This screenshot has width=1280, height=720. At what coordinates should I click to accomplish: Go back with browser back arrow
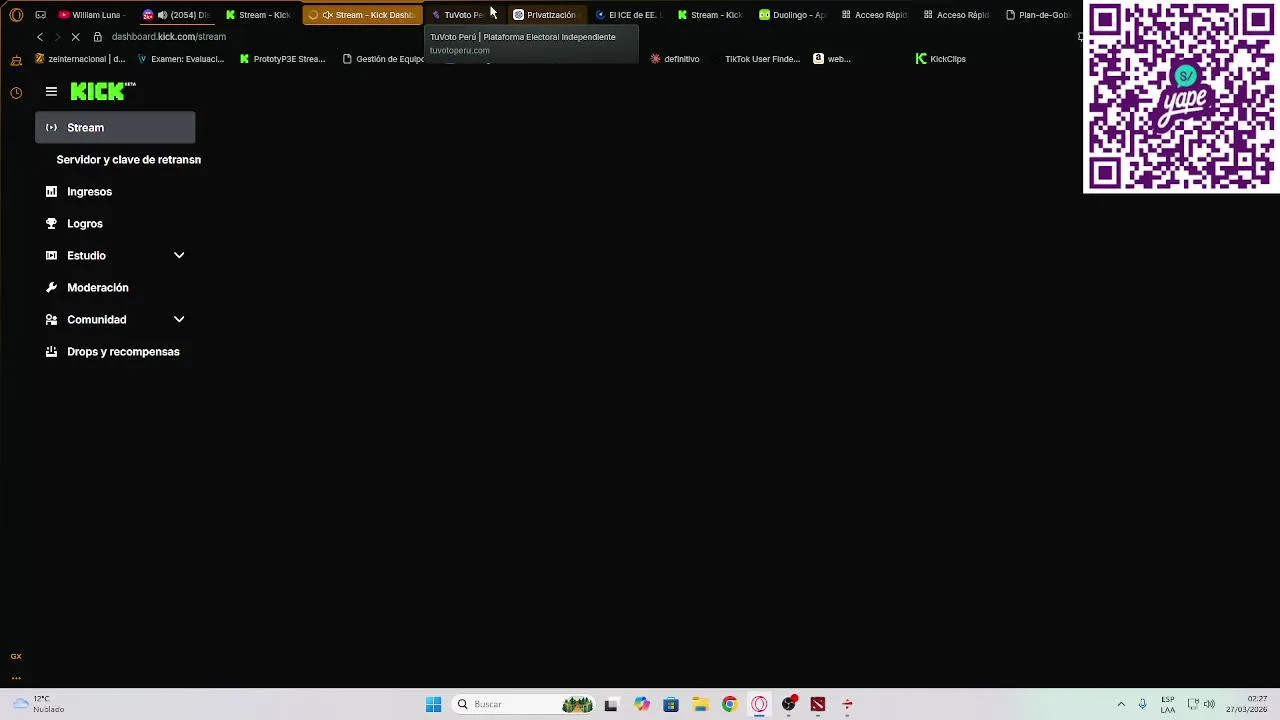(x=40, y=37)
